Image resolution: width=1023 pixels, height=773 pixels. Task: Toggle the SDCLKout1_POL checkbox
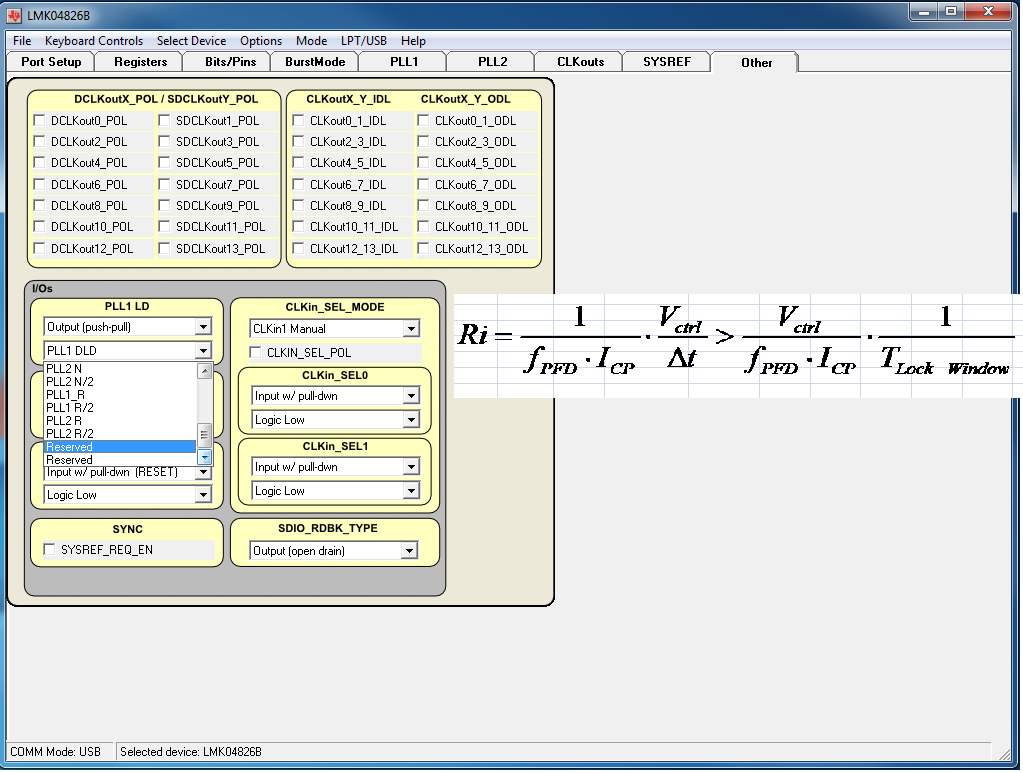164,121
